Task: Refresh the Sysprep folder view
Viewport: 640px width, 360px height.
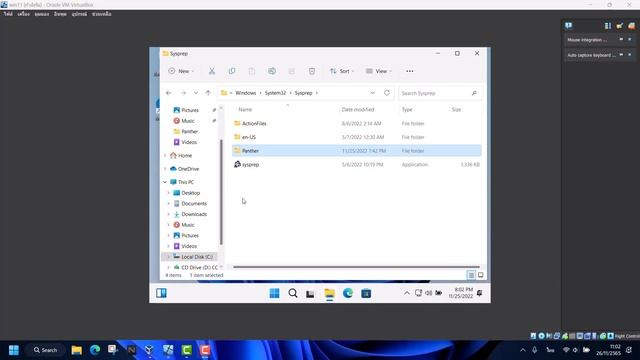Action: coord(387,93)
